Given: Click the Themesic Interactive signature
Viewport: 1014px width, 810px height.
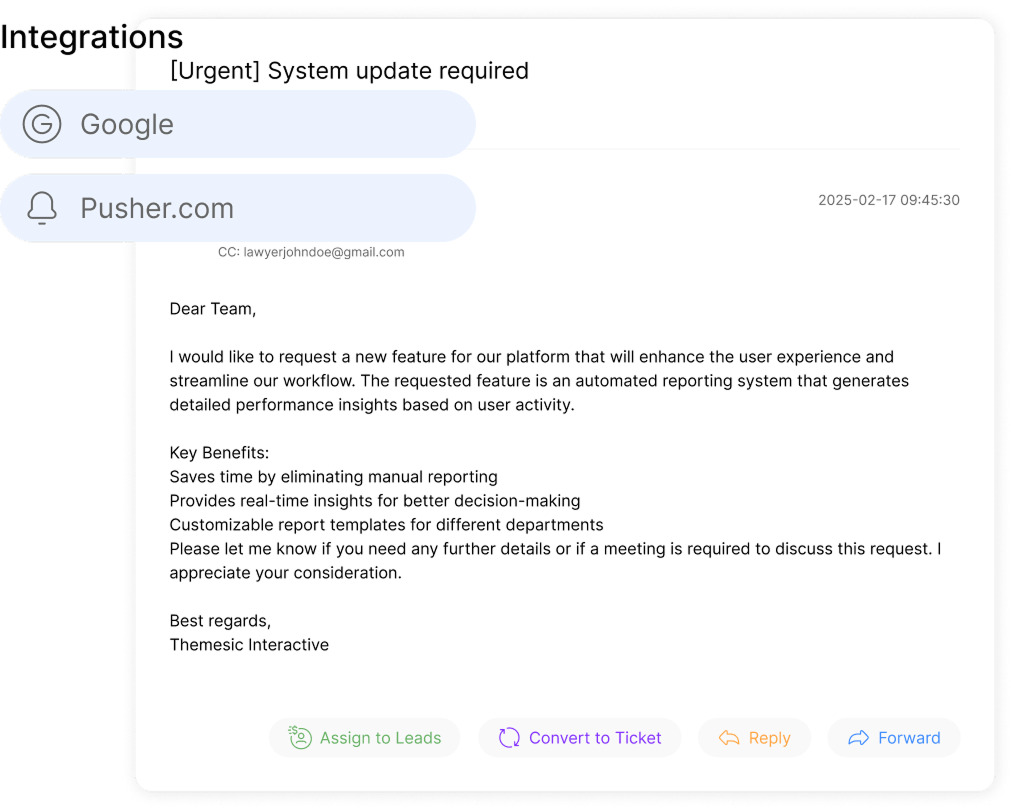Looking at the screenshot, I should point(249,645).
